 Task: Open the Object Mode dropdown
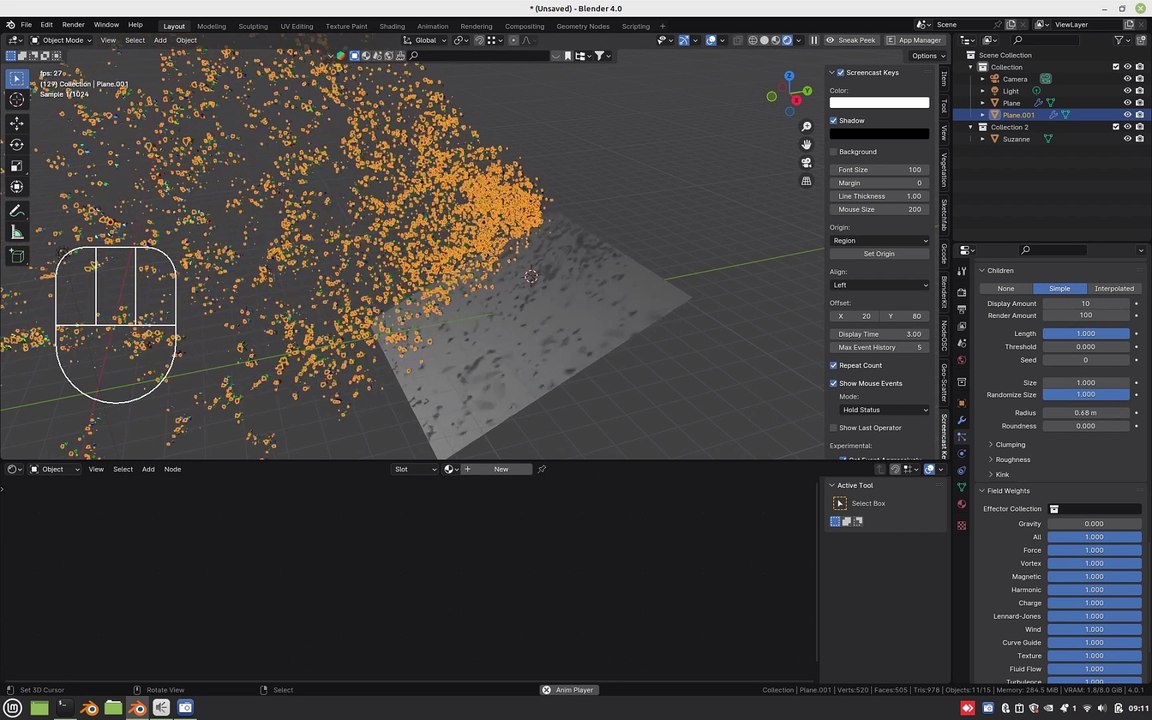point(61,40)
